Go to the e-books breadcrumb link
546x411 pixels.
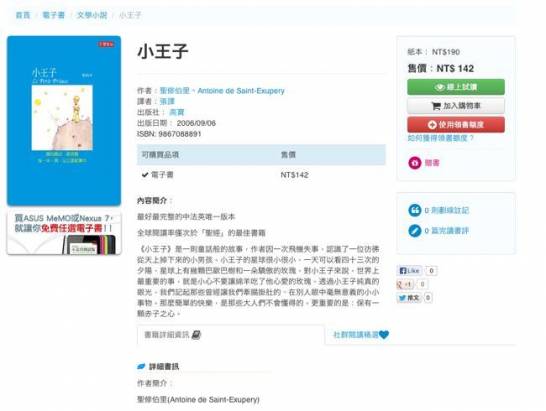(54, 15)
